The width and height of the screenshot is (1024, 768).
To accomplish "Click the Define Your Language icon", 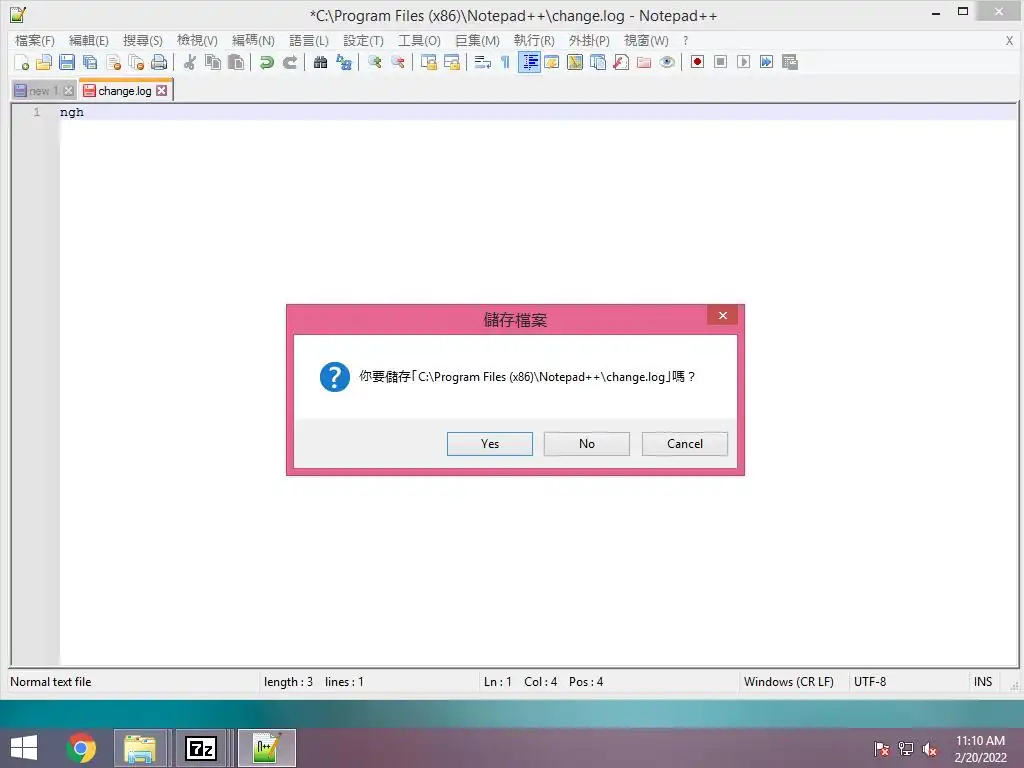I will (x=552, y=62).
